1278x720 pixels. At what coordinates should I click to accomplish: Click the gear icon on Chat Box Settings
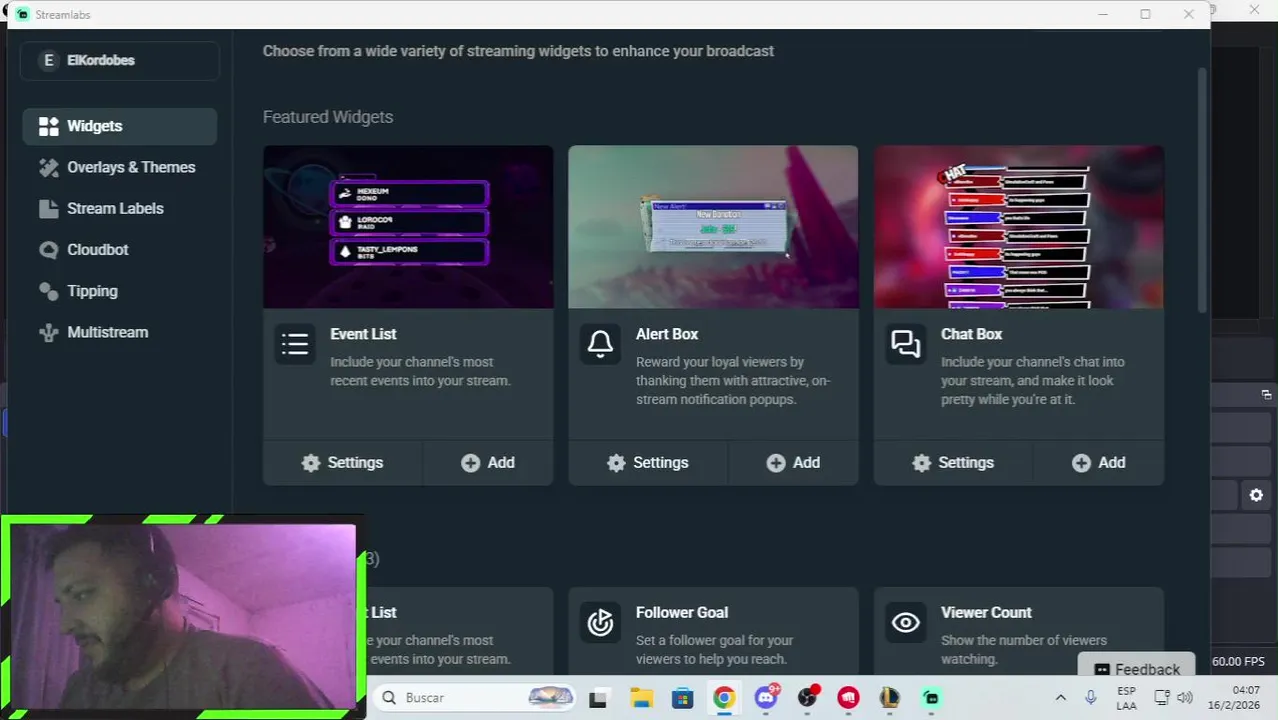(x=921, y=463)
